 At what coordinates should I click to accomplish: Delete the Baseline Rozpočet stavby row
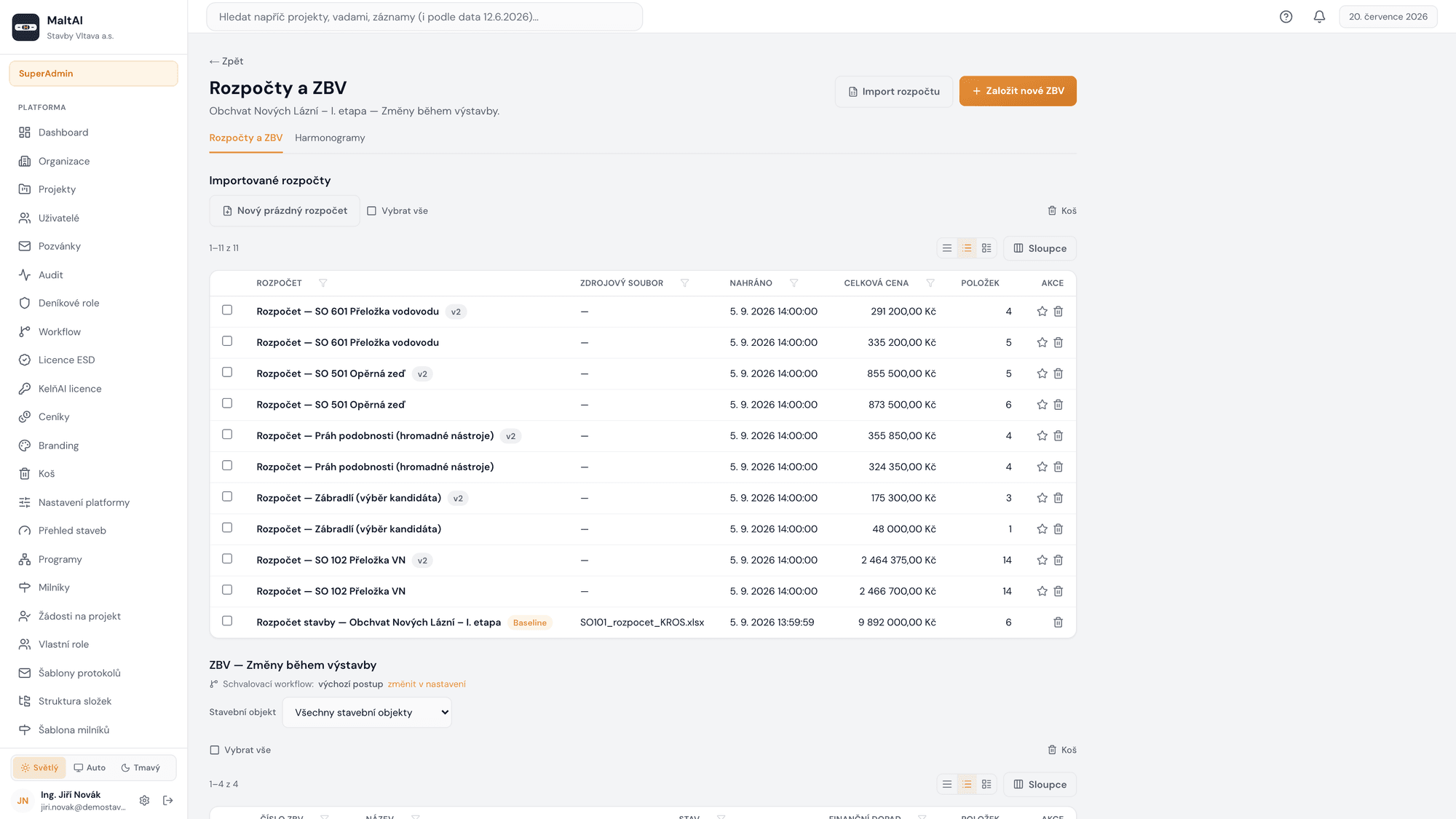(1059, 622)
